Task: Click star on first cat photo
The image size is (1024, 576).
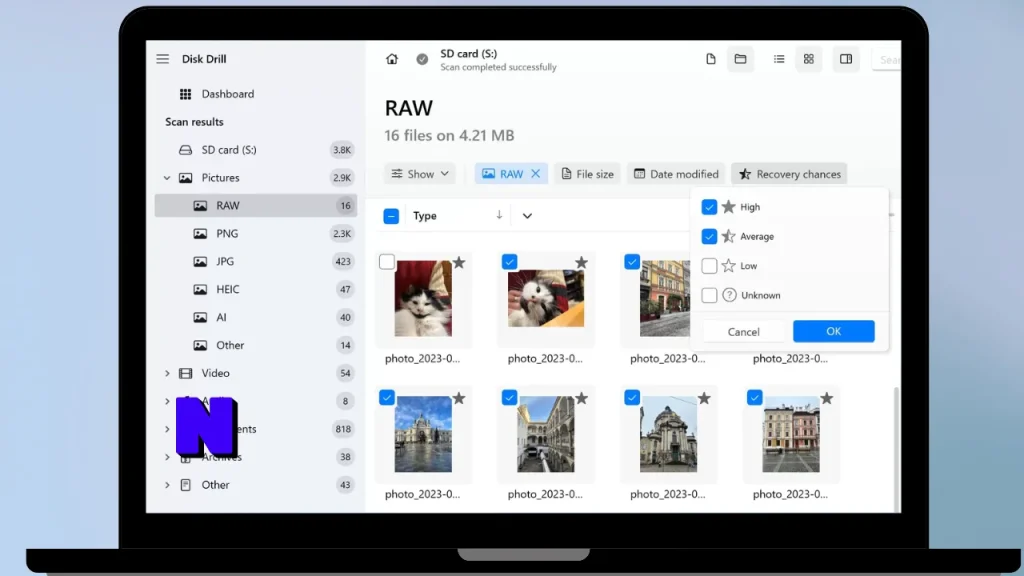Action: coord(459,263)
